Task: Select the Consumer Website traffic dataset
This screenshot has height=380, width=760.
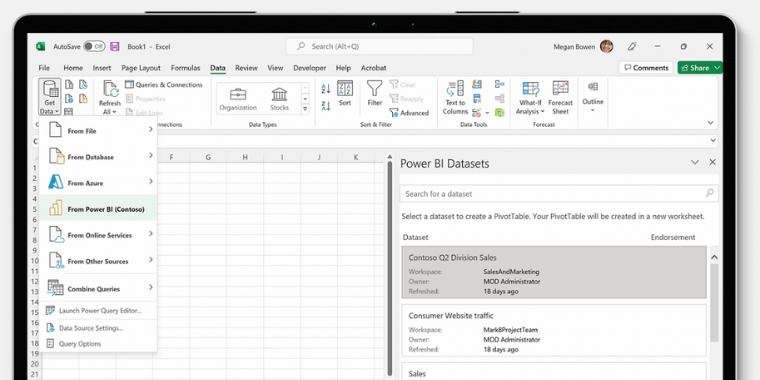Action: [554, 330]
